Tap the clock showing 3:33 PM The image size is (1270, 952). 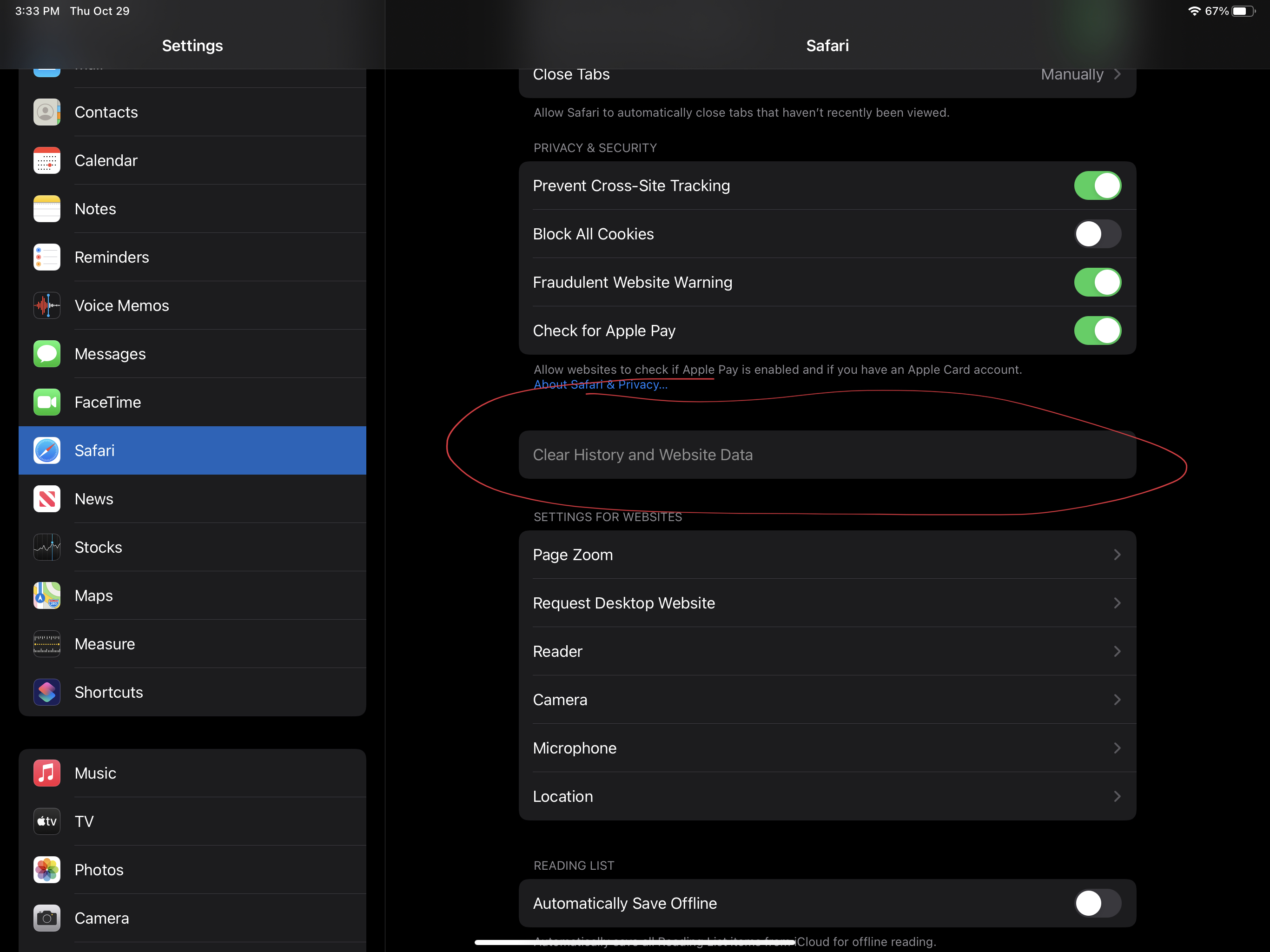click(37, 11)
